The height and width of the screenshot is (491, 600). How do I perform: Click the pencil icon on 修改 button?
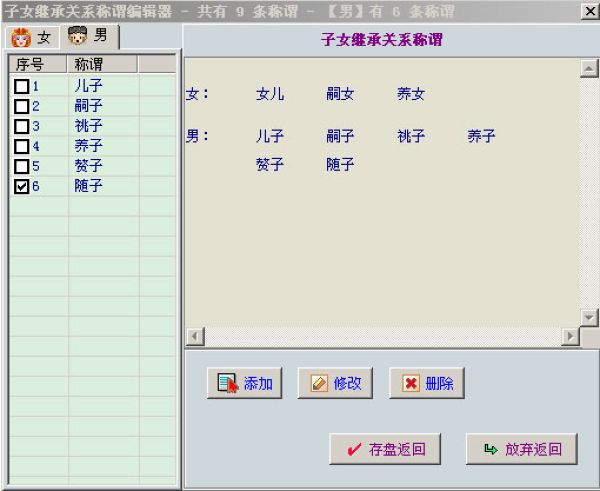(x=319, y=383)
